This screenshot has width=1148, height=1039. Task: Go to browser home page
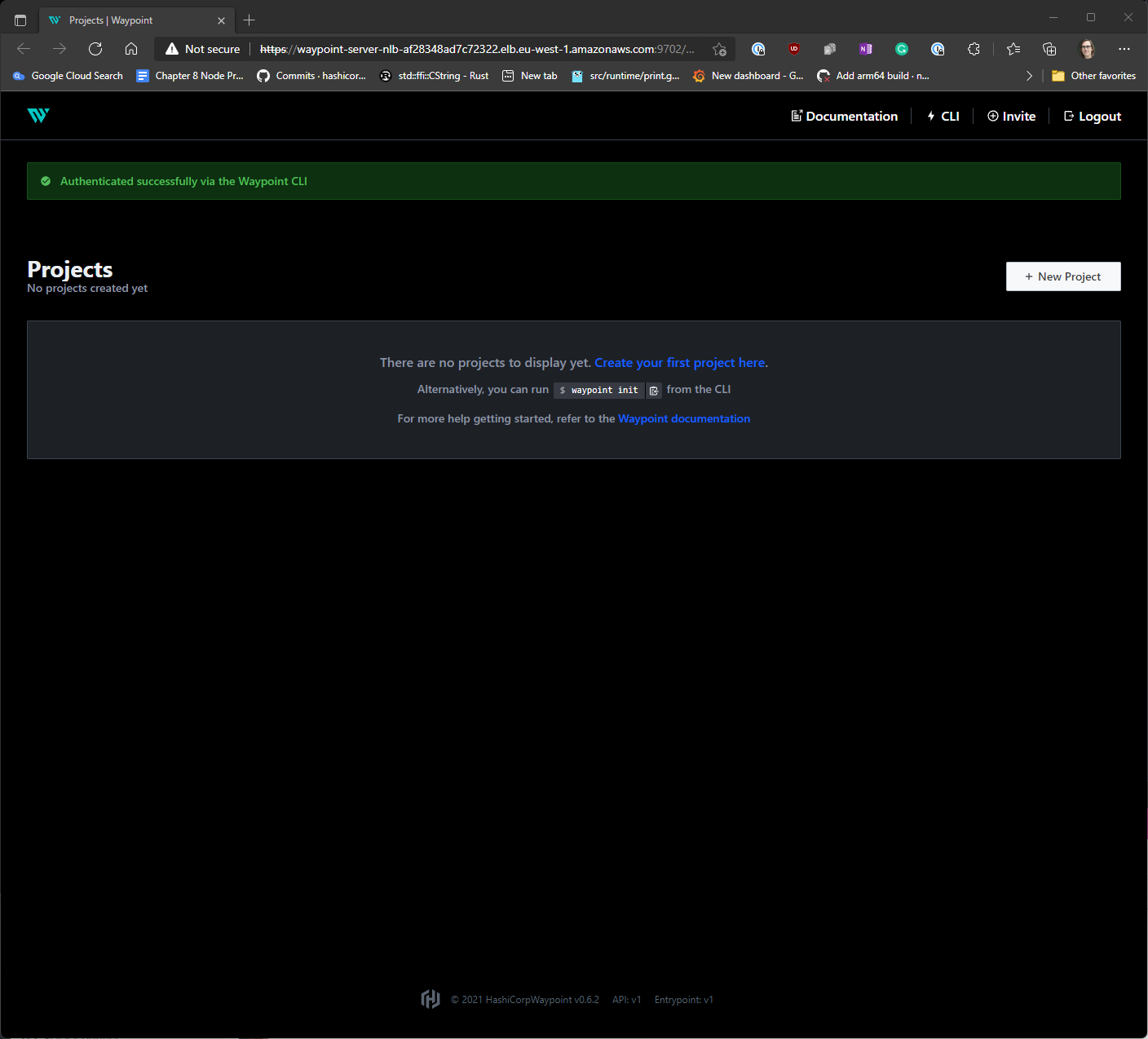131,49
